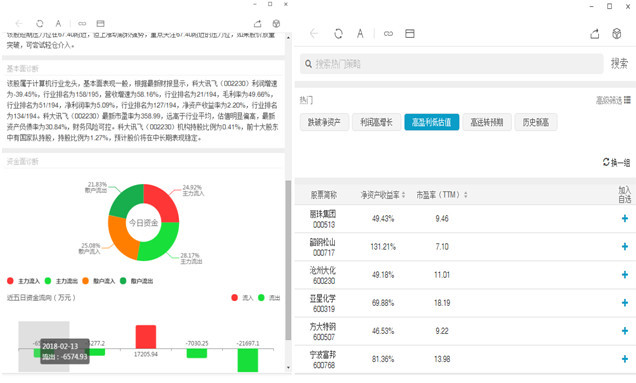Toggle 流出 legend of five-day flow chart
636x383 pixels.
pyautogui.click(x=269, y=298)
